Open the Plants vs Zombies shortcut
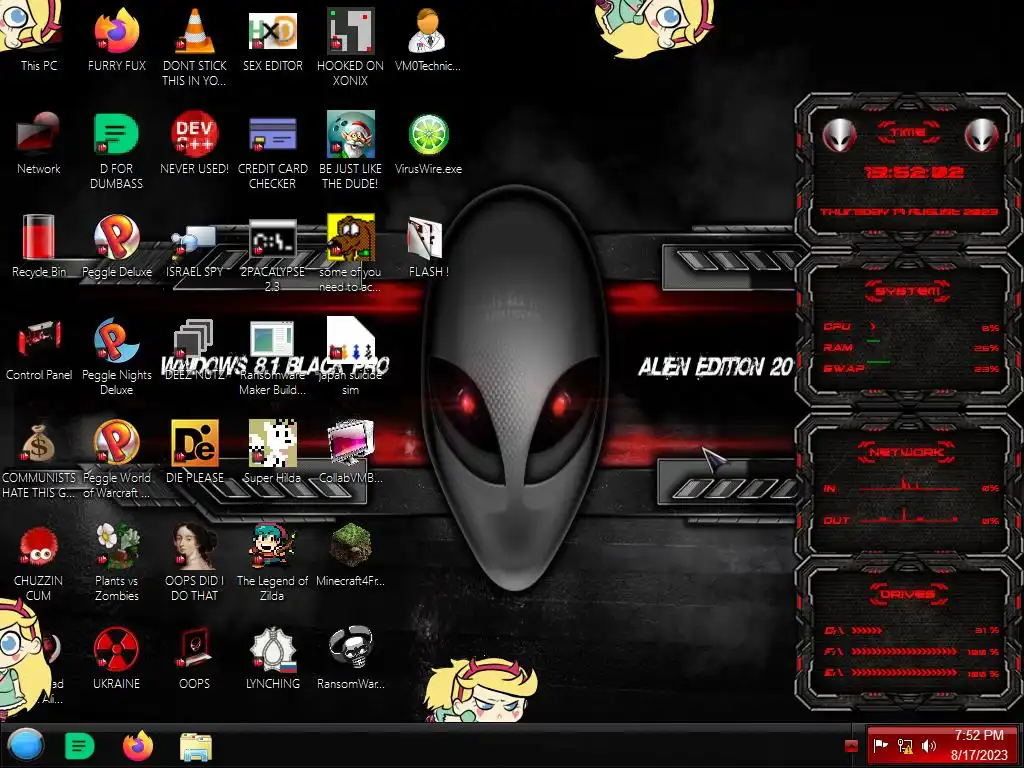The width and height of the screenshot is (1024, 768). point(116,563)
